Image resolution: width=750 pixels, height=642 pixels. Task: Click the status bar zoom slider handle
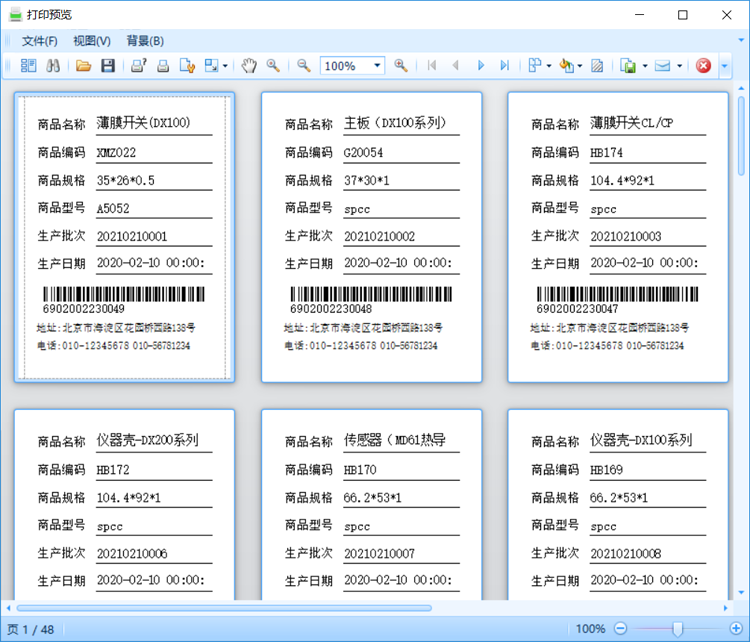tap(677, 629)
